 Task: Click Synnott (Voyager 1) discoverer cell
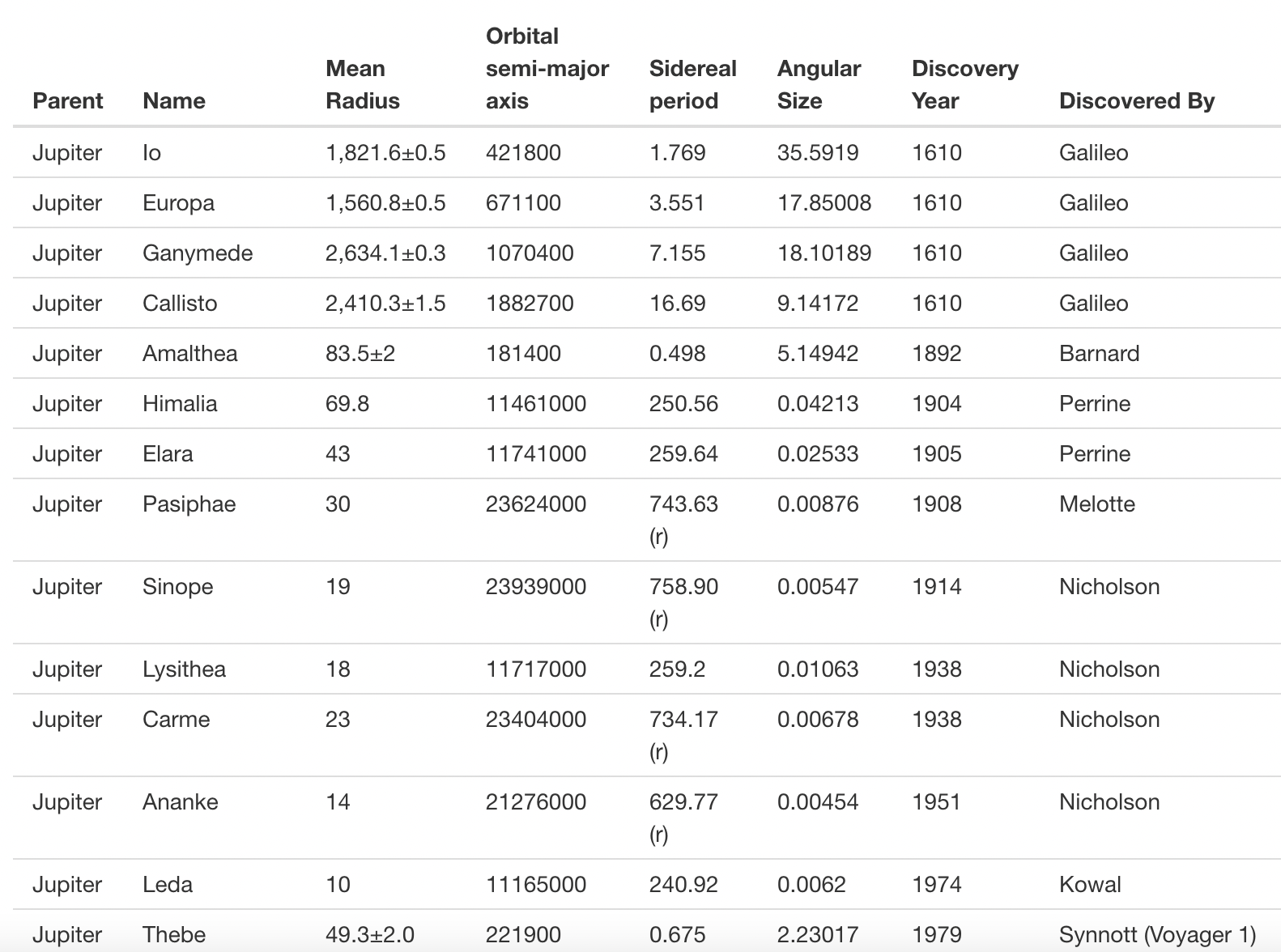[1156, 935]
